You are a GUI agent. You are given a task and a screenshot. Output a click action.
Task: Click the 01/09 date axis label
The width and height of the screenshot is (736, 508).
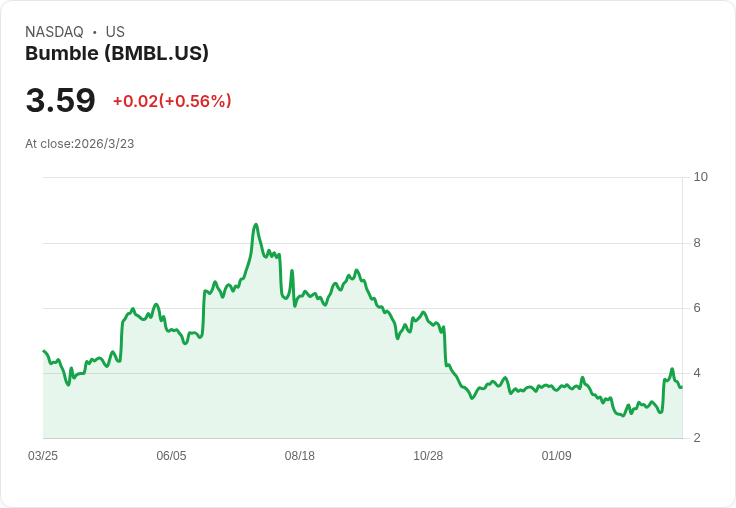[x=556, y=456]
